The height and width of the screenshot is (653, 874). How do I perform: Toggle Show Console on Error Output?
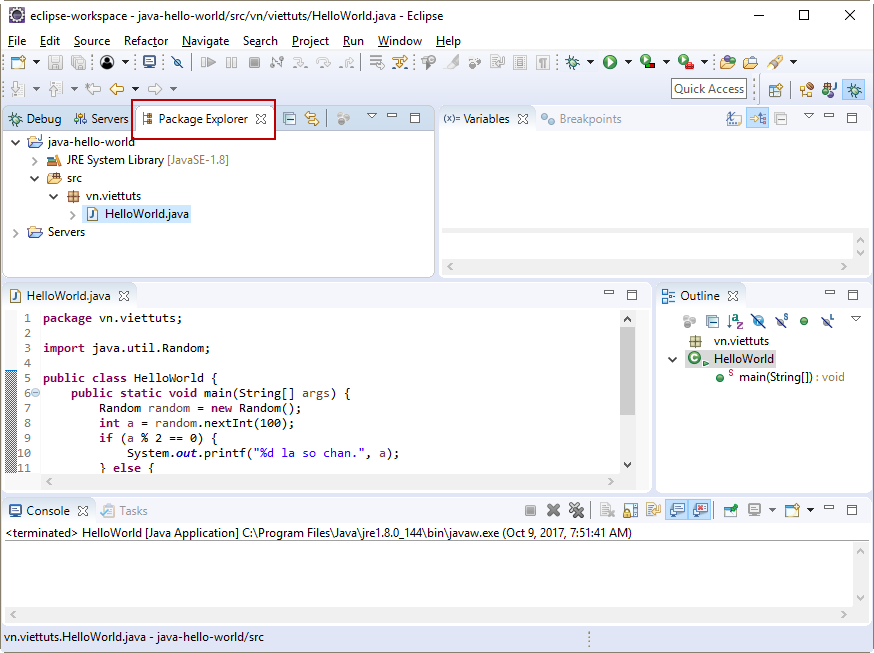(x=700, y=510)
